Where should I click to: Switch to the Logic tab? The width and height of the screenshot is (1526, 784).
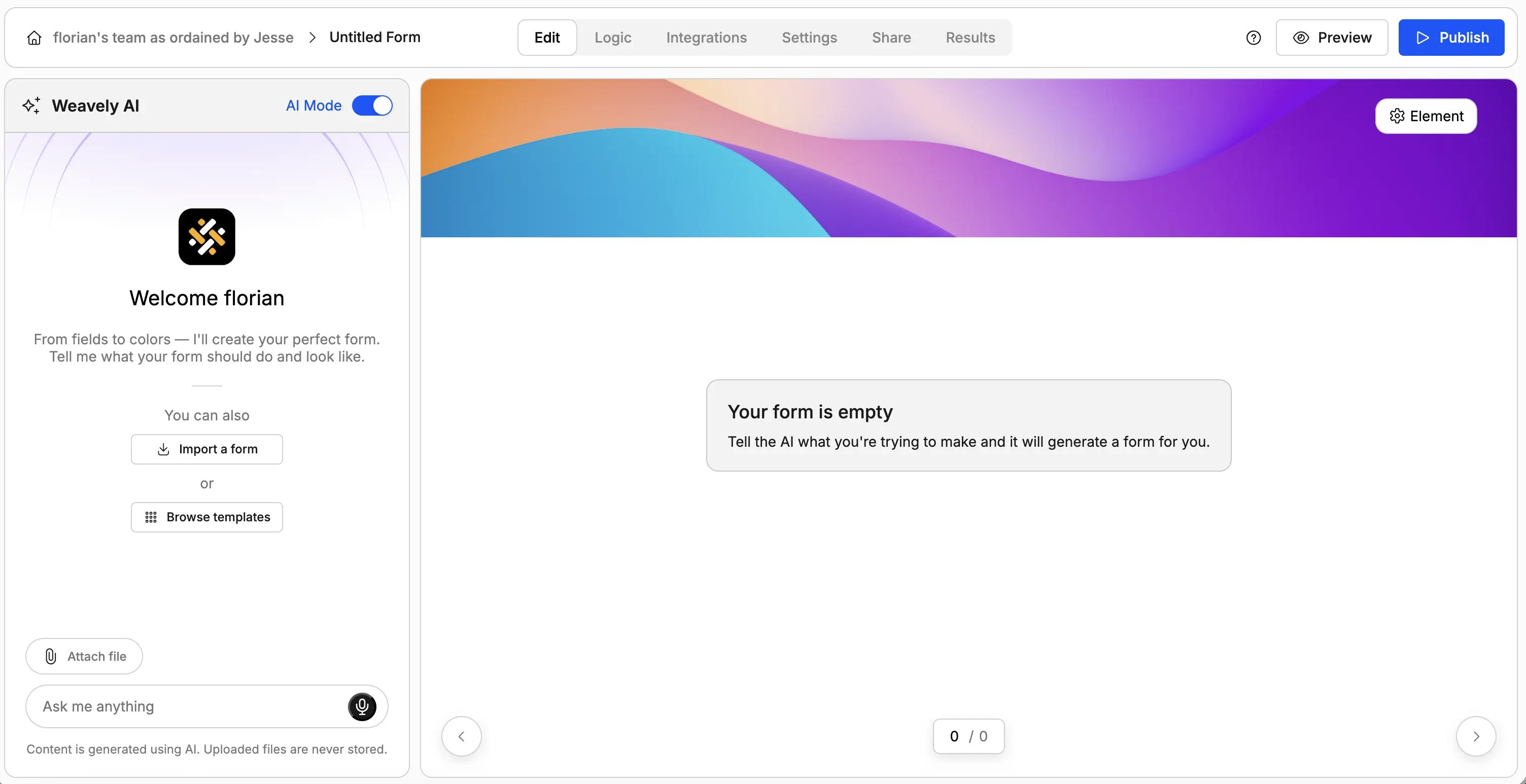point(612,38)
